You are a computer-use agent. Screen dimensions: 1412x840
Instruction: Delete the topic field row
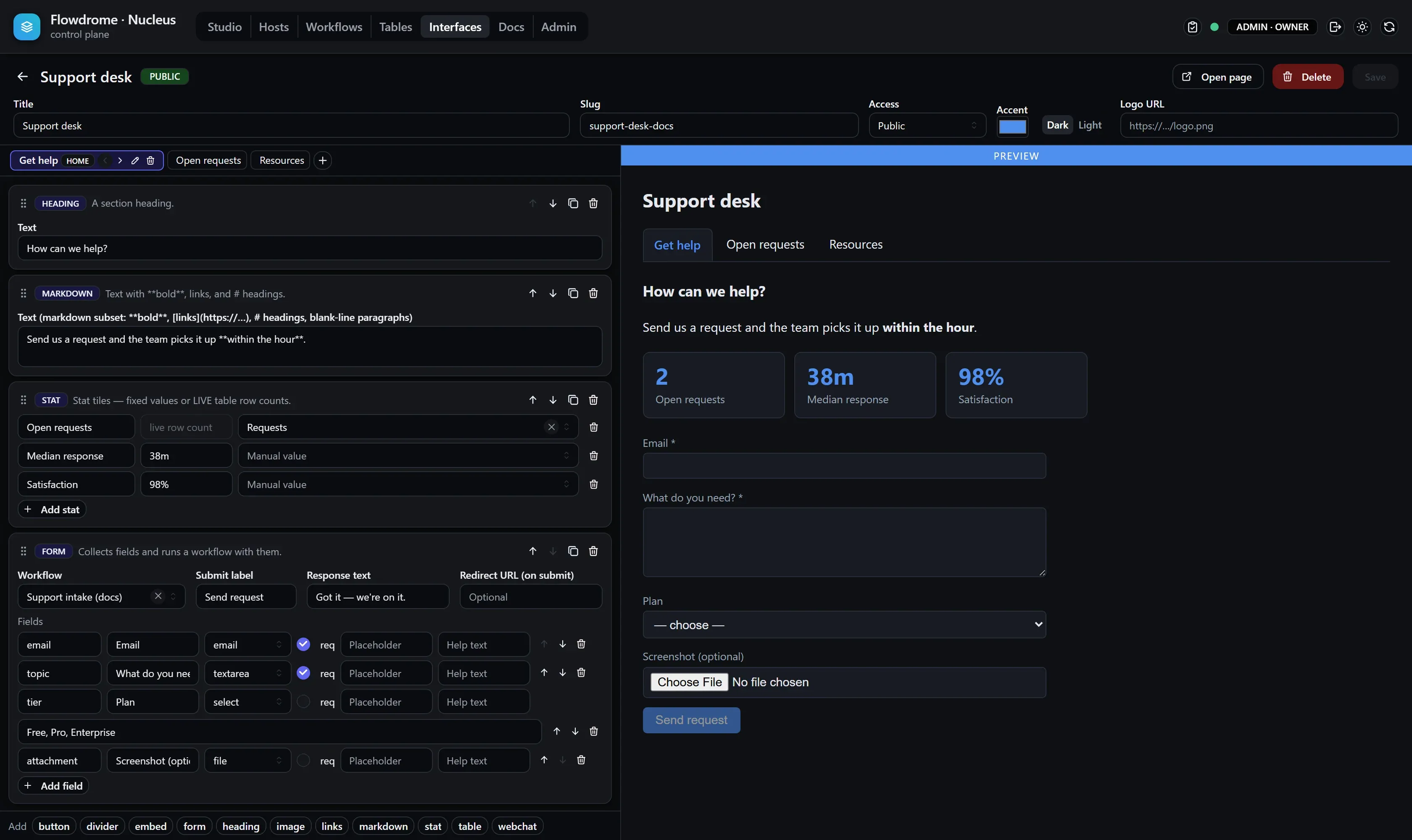(581, 672)
